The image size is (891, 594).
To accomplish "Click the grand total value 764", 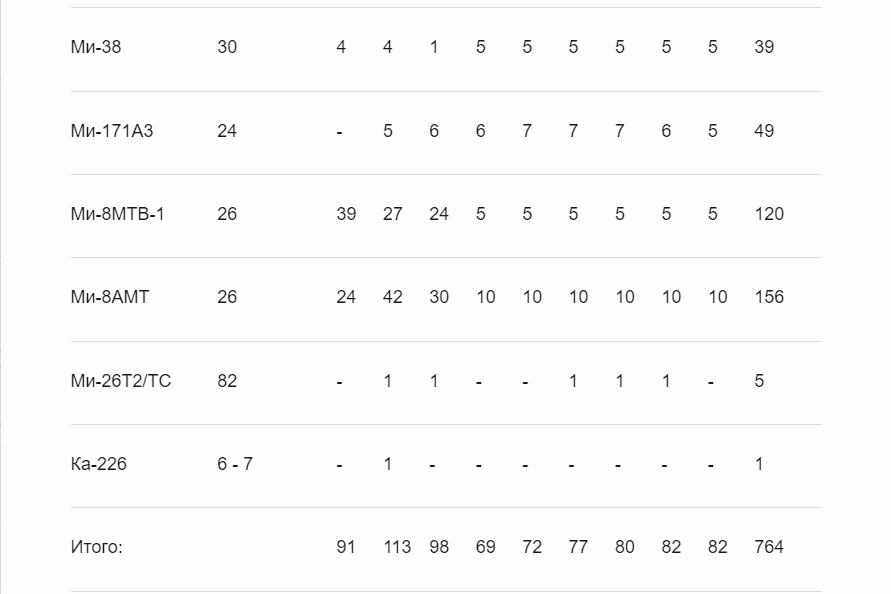I will pyautogui.click(x=769, y=547).
